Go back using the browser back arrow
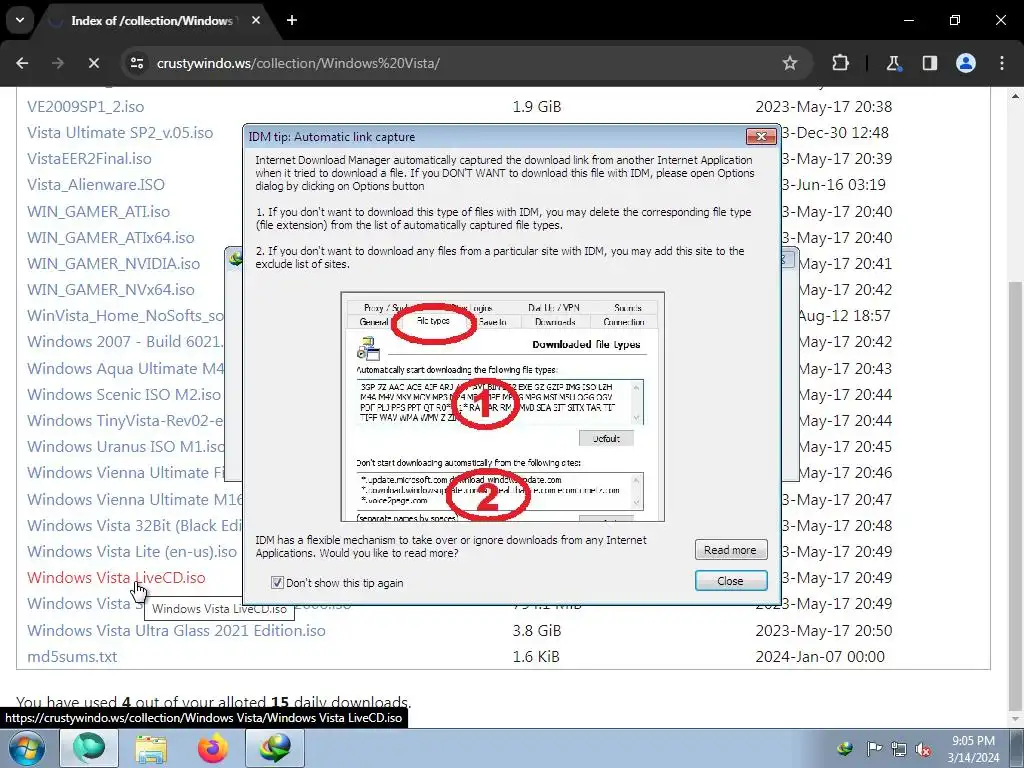 pos(22,63)
